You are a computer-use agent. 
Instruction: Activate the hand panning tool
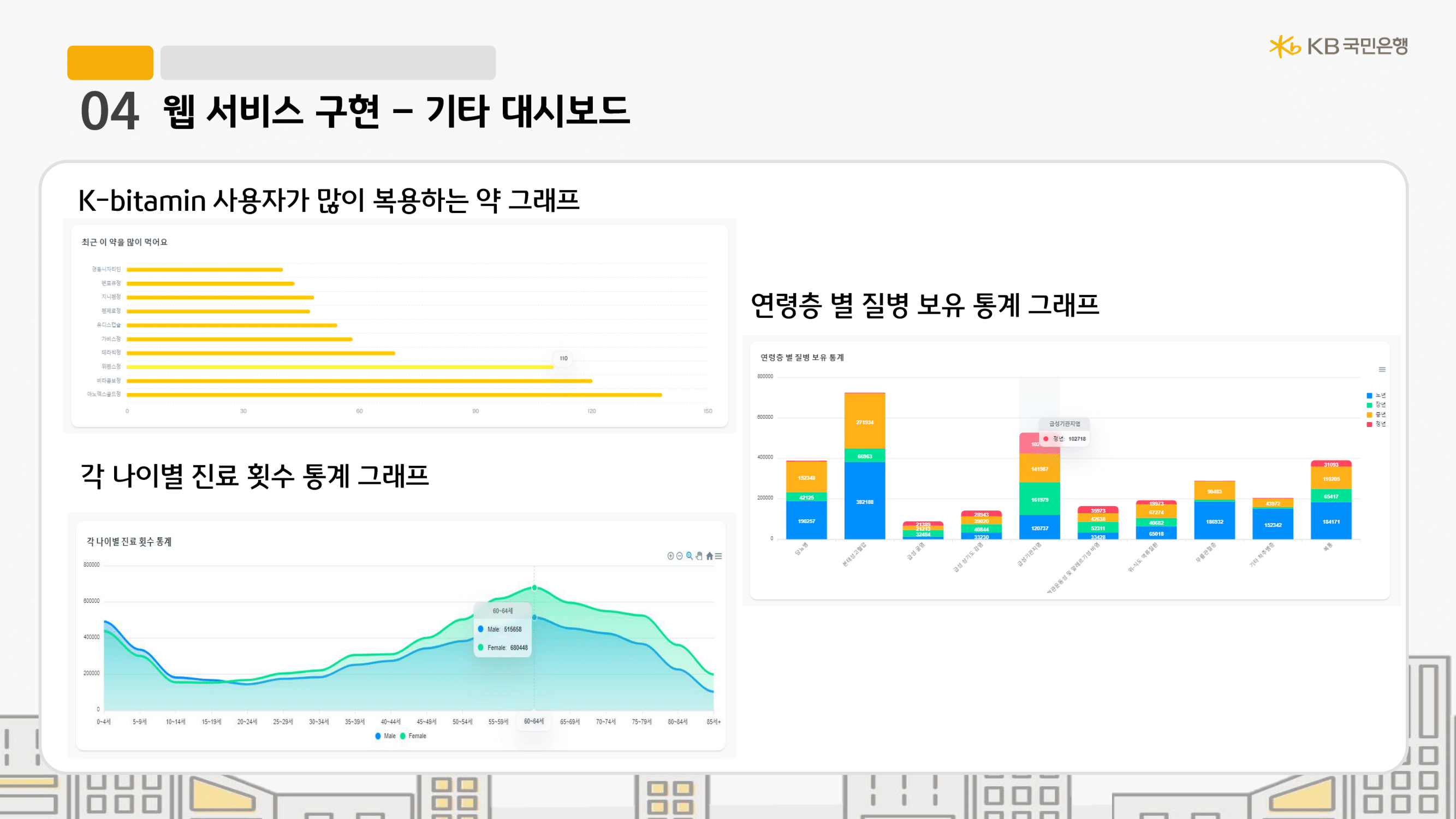click(699, 556)
